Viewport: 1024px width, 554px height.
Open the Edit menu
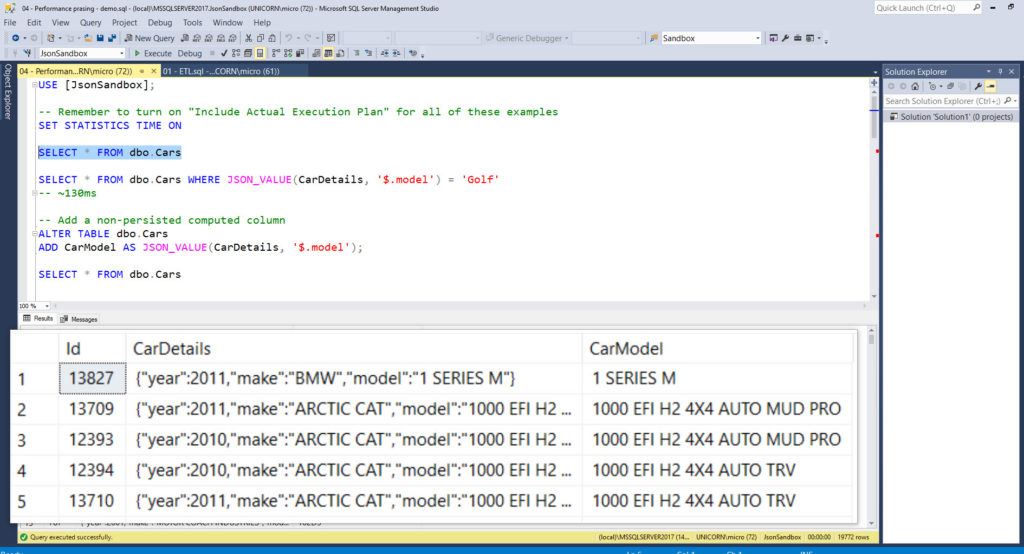(34, 22)
